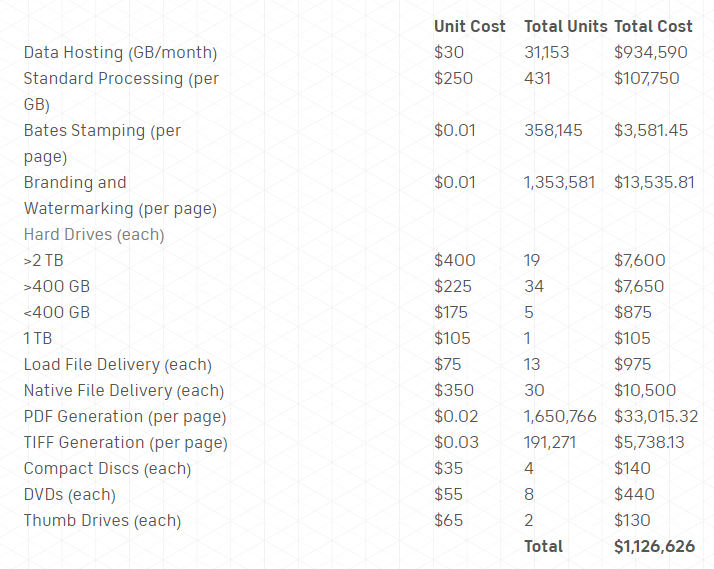Select the Bates Stamping row label
The image size is (714, 569).
102,131
